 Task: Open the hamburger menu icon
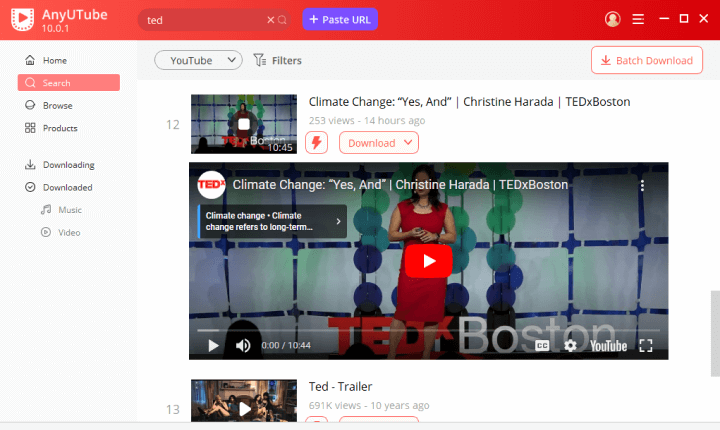(x=638, y=19)
